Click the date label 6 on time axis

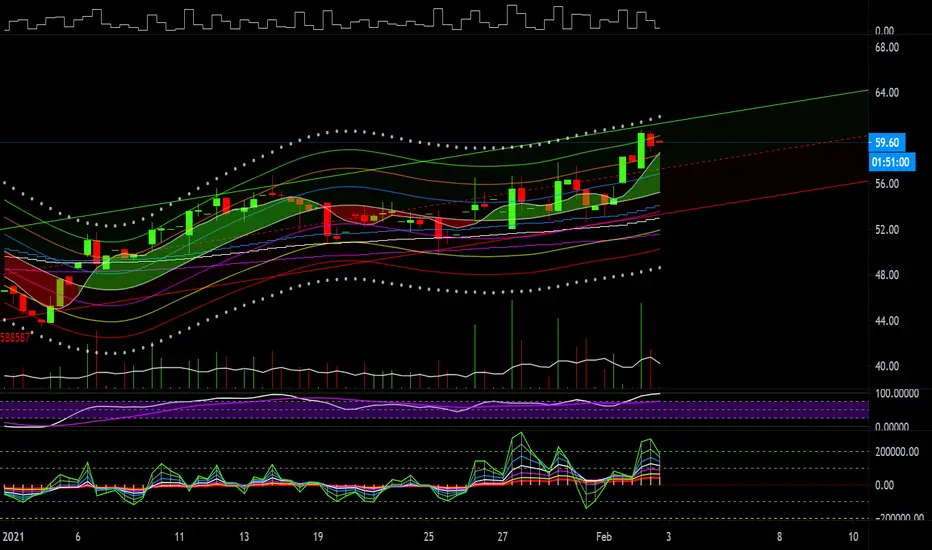click(78, 537)
